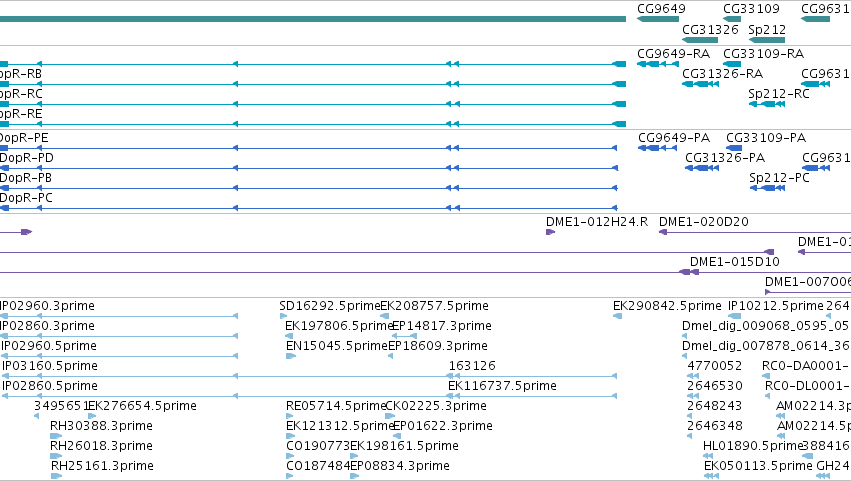Screen dimensions: 851x481
Task: Click the EP08834.3prime label
Action: [x=400, y=466]
